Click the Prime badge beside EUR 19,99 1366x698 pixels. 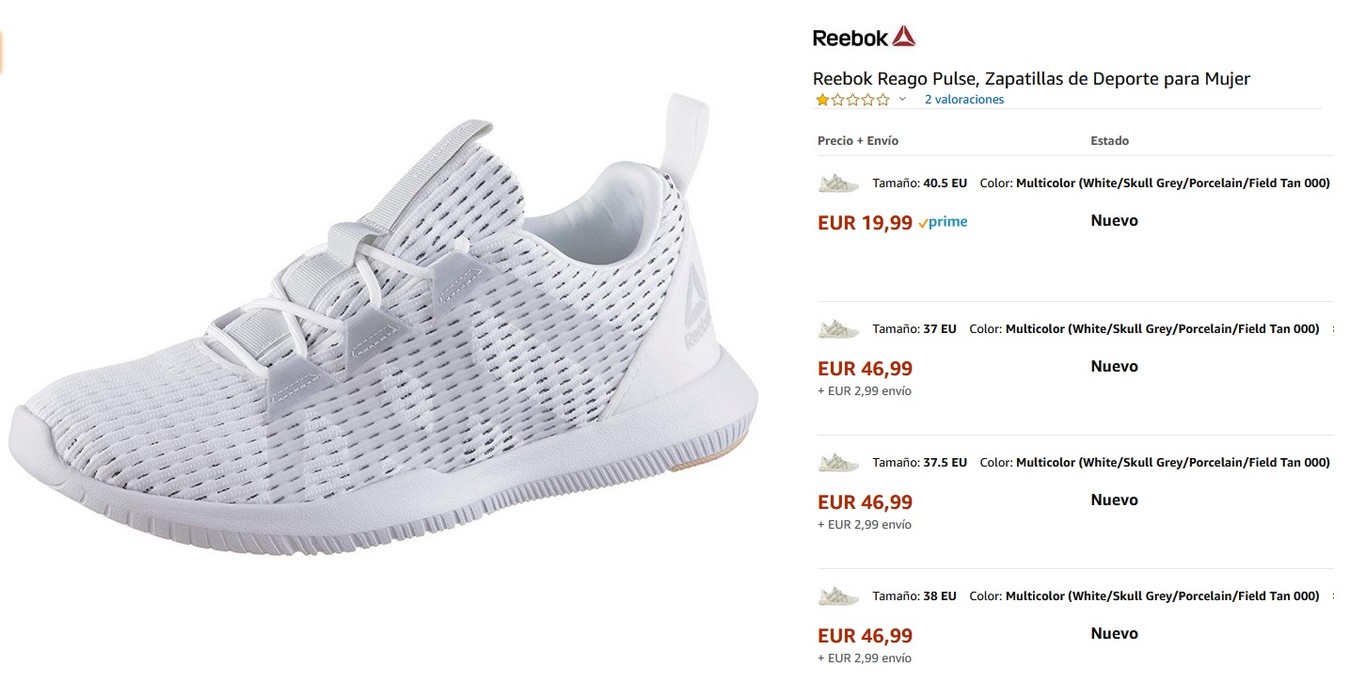[x=942, y=222]
